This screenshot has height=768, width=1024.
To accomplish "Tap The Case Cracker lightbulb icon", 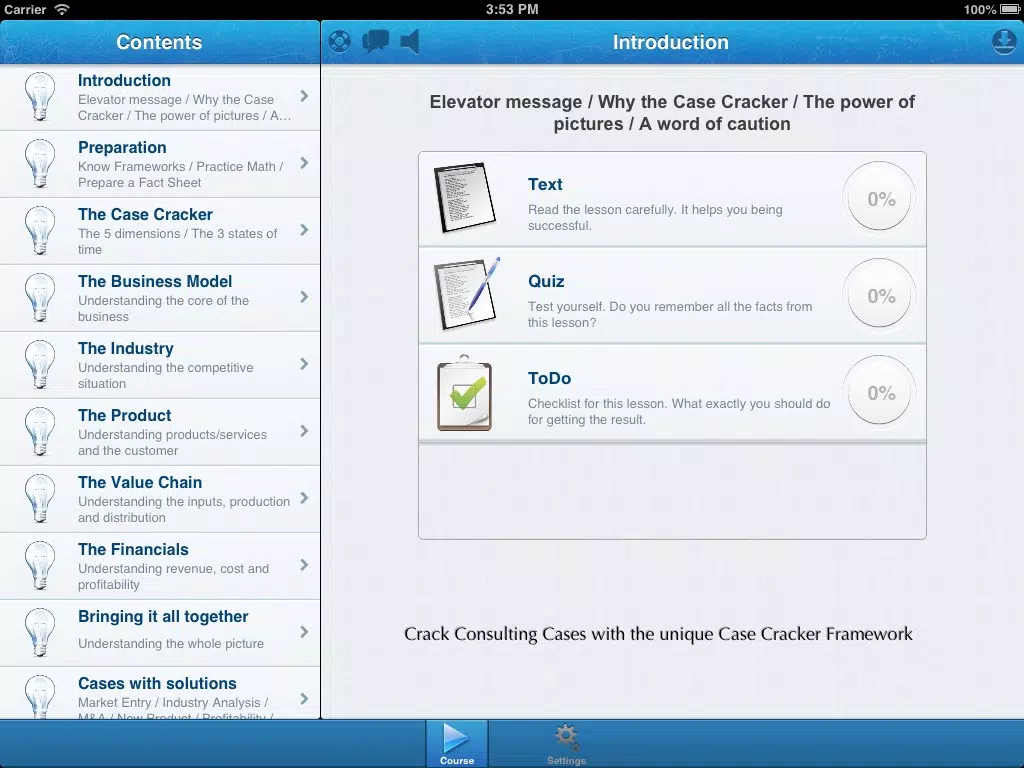I will click(x=40, y=231).
